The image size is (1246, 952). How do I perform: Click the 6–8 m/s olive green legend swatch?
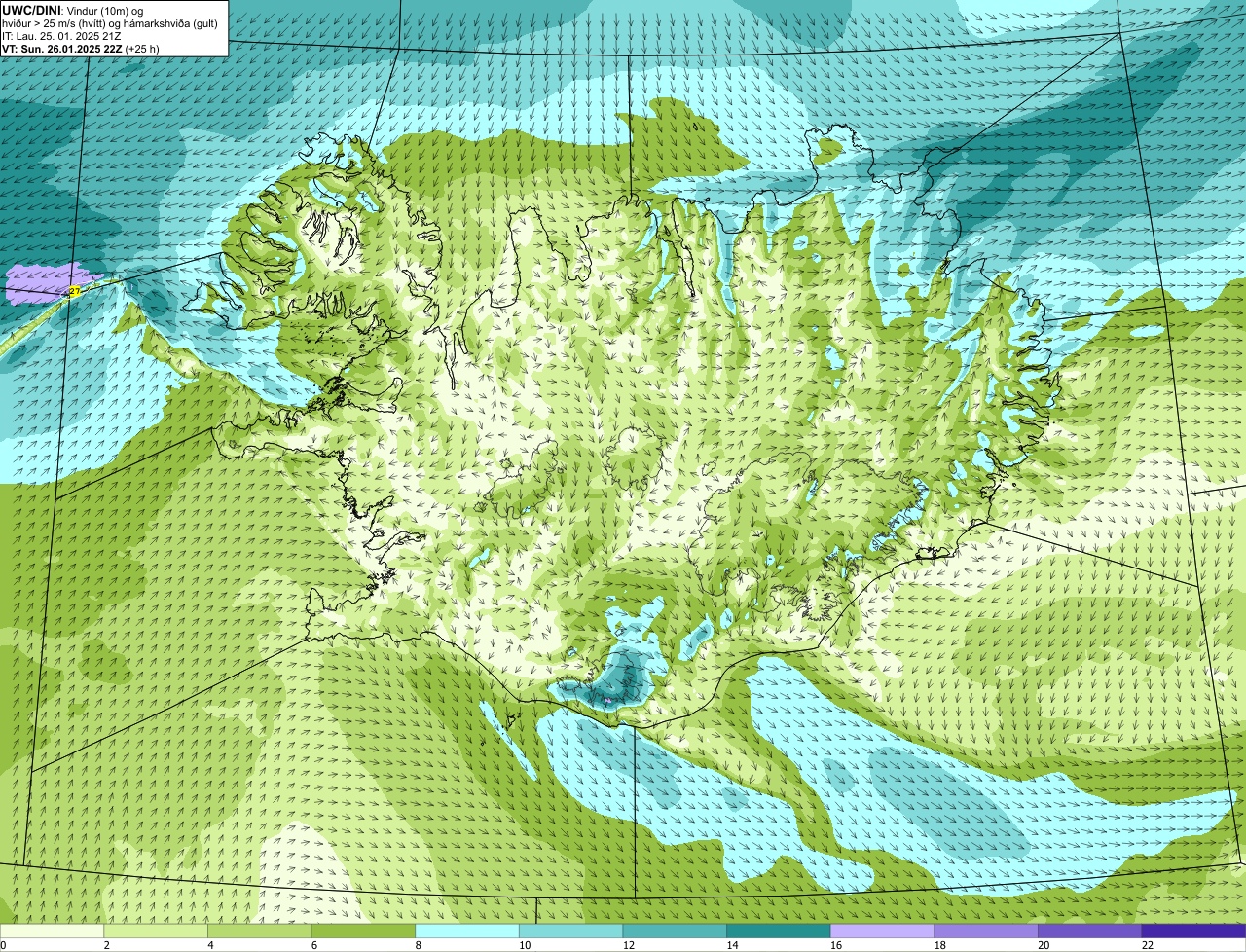point(363,931)
